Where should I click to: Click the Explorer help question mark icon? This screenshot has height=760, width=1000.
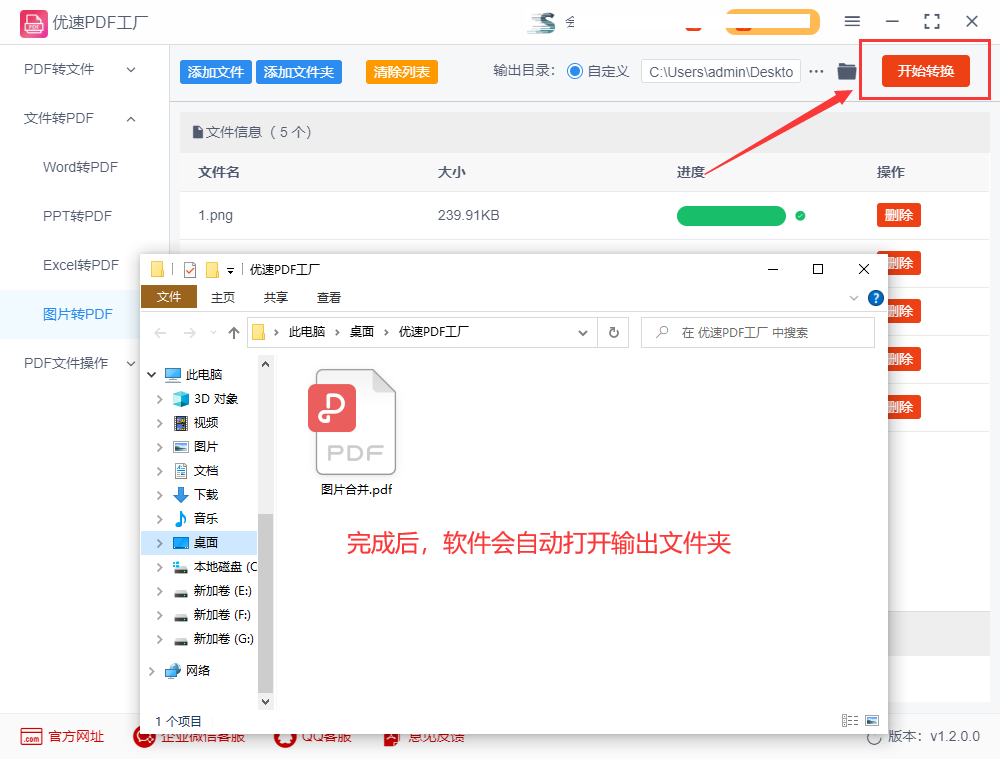[876, 298]
